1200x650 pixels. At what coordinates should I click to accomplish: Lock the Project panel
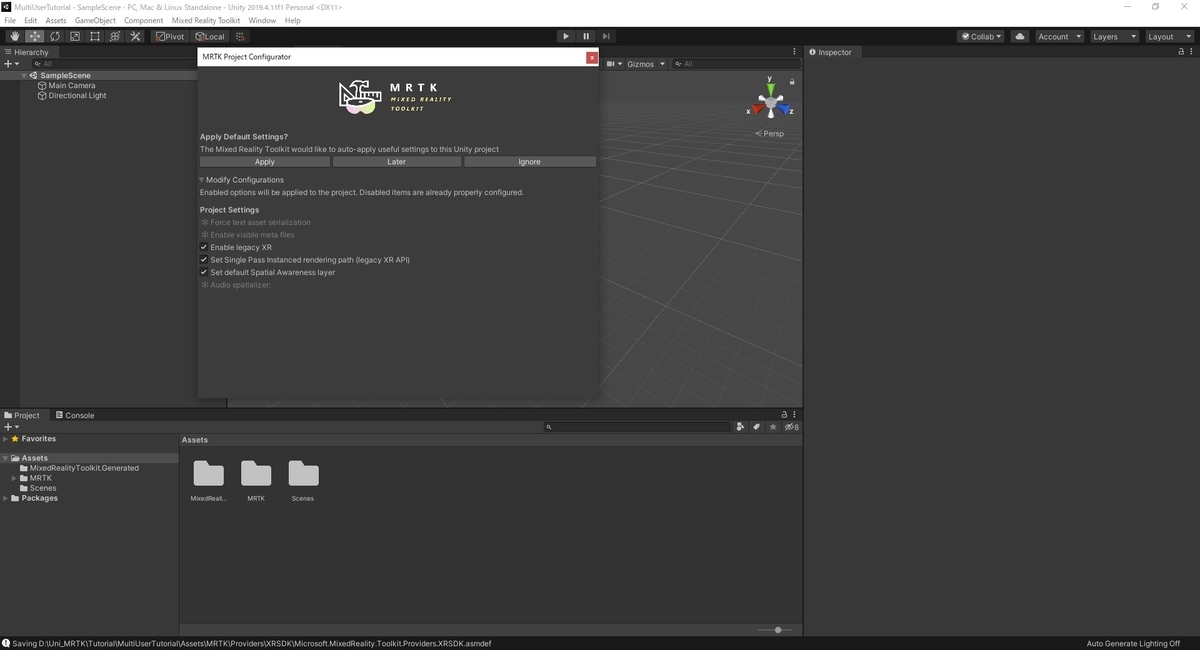tap(784, 414)
